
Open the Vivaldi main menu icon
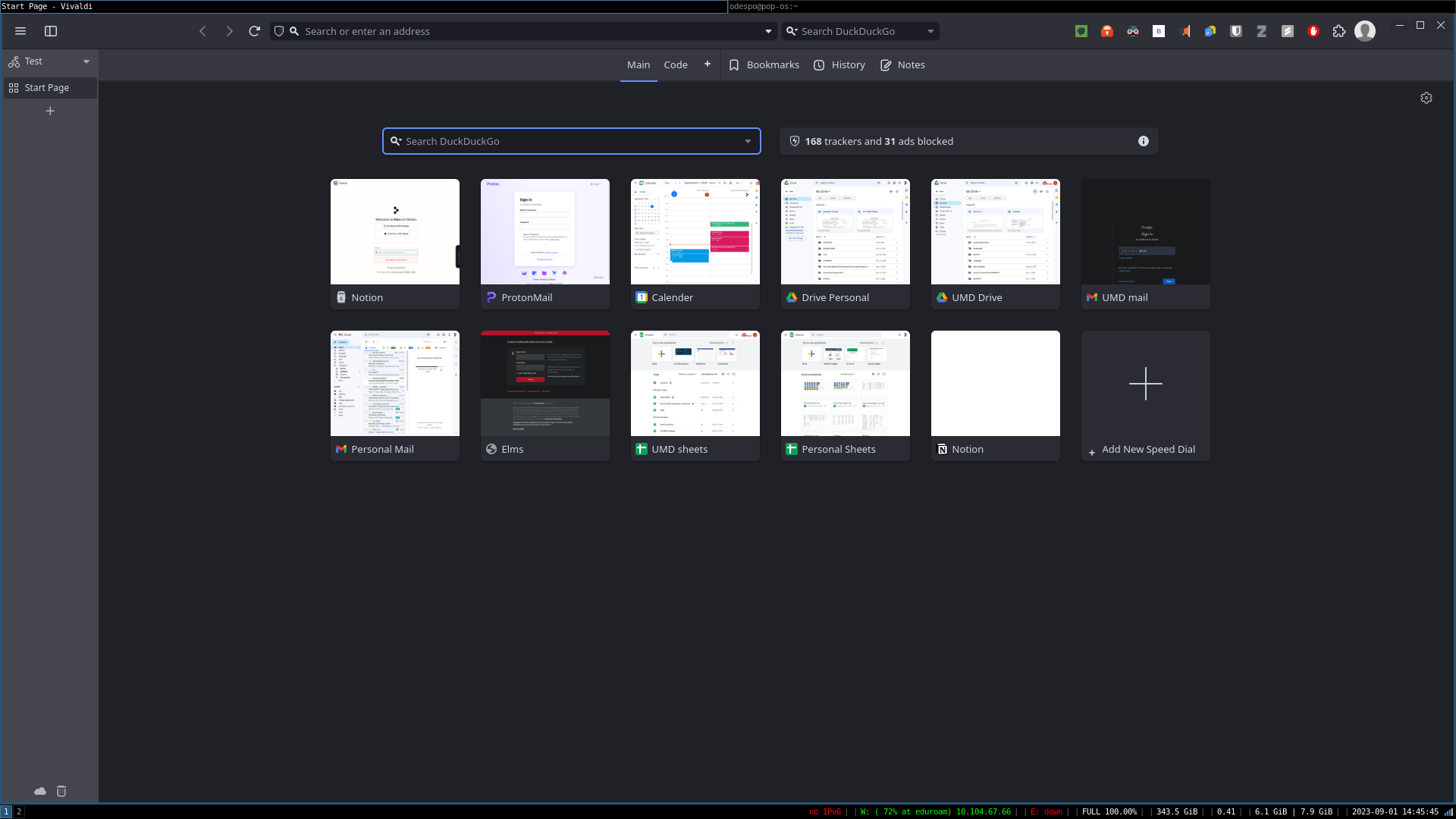click(x=20, y=31)
